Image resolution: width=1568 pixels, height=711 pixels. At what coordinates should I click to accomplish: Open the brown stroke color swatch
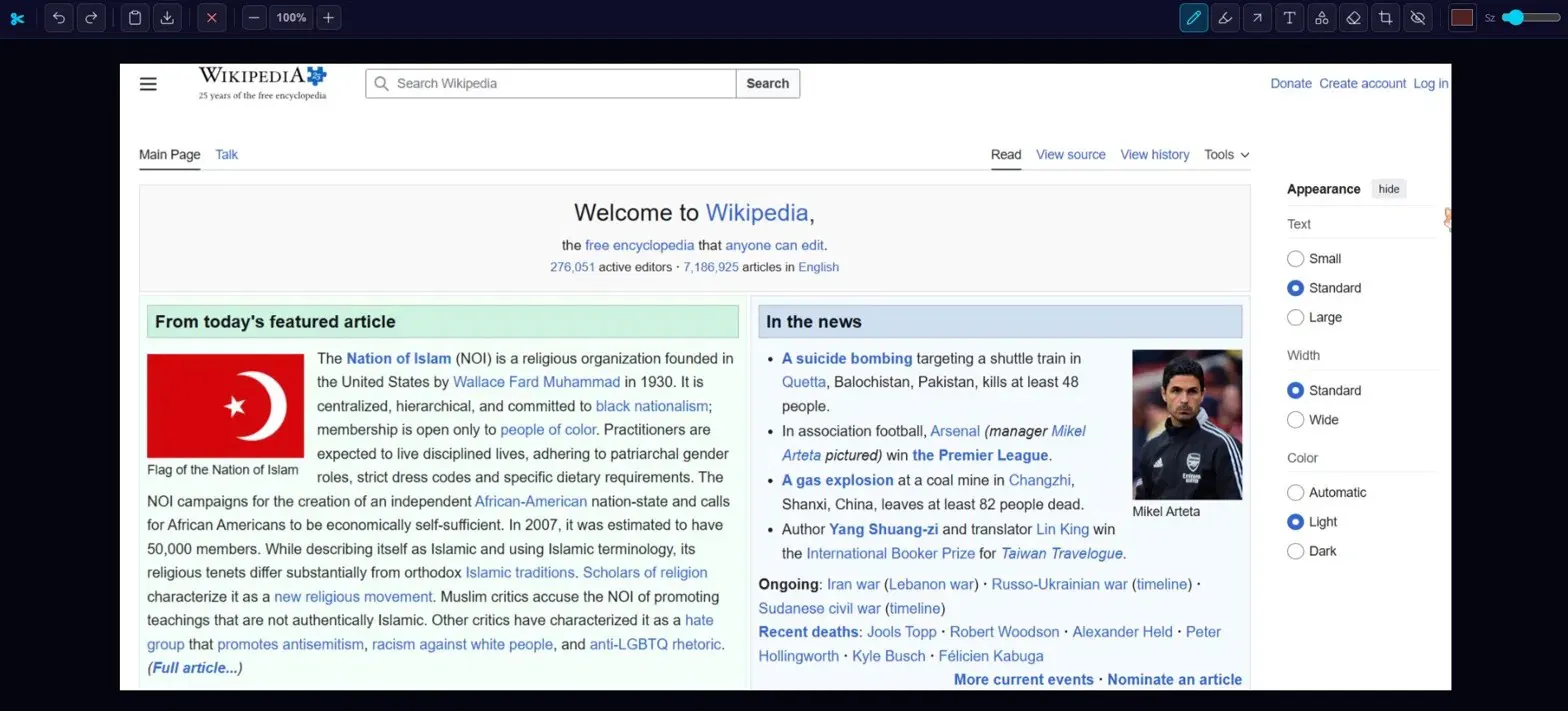(1462, 18)
